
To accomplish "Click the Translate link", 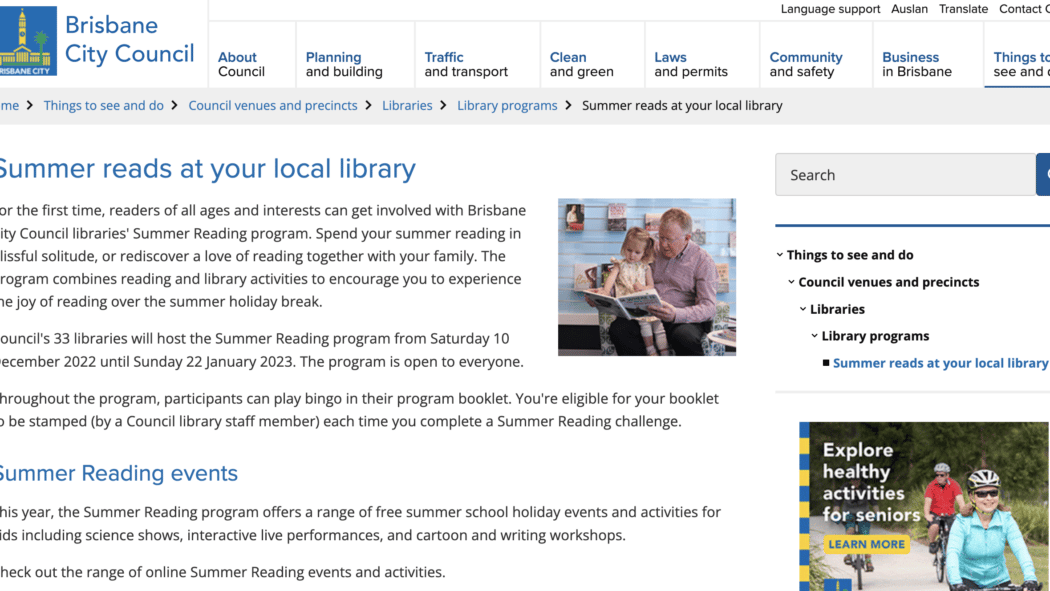I will pyautogui.click(x=963, y=9).
